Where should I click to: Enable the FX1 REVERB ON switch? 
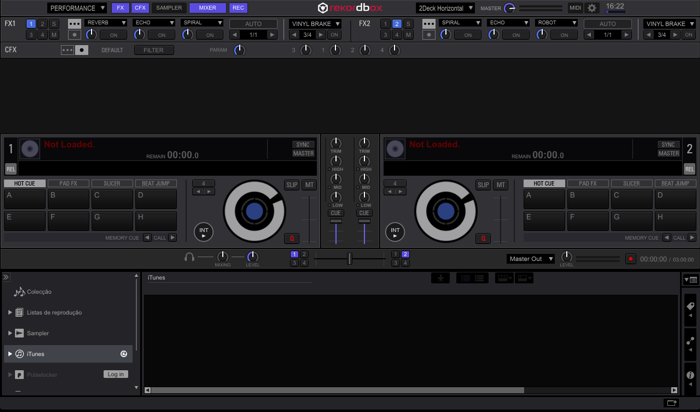(113, 35)
